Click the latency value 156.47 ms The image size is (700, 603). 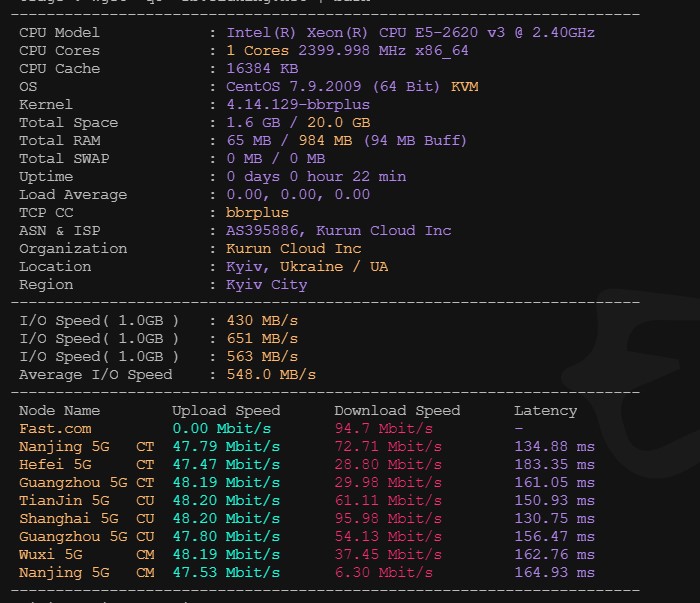click(x=554, y=536)
